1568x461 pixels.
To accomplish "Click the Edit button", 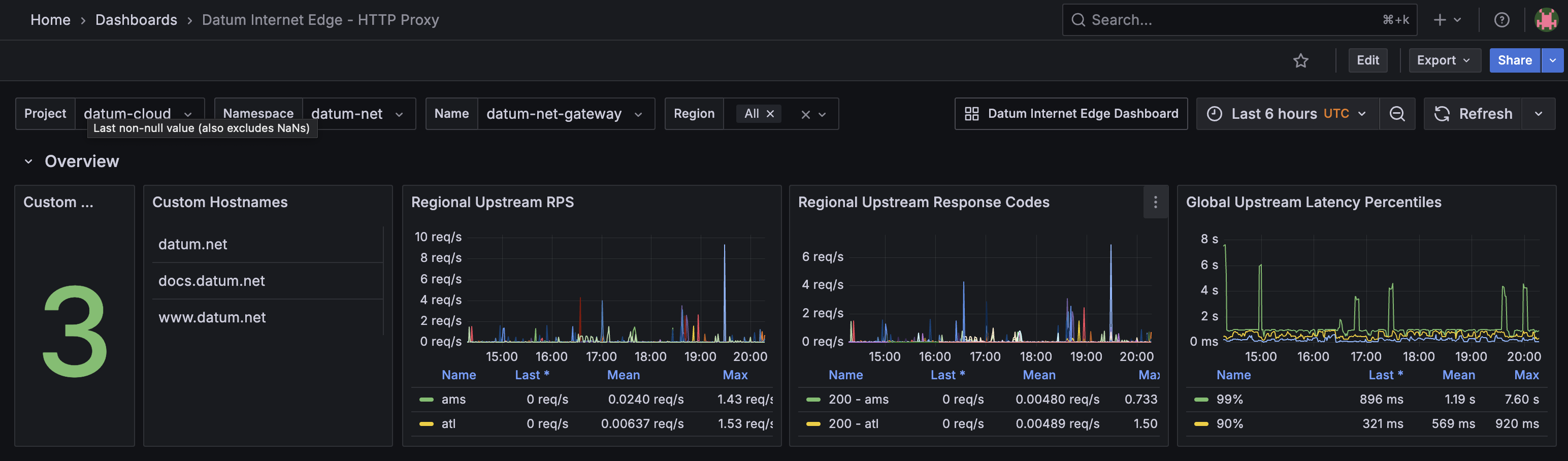I will tap(1367, 60).
